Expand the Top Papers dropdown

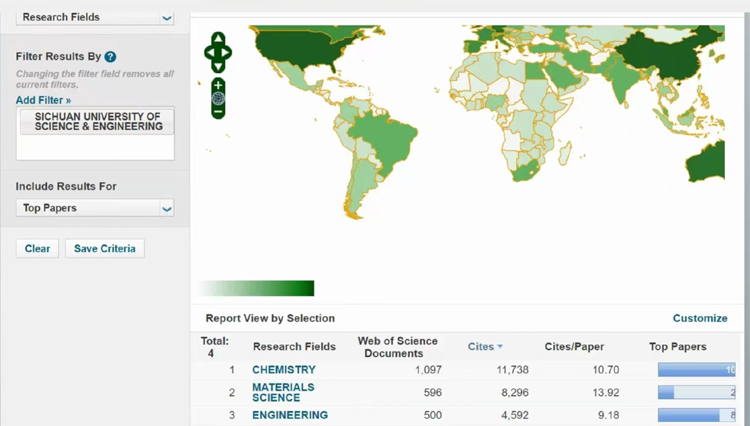coord(95,208)
